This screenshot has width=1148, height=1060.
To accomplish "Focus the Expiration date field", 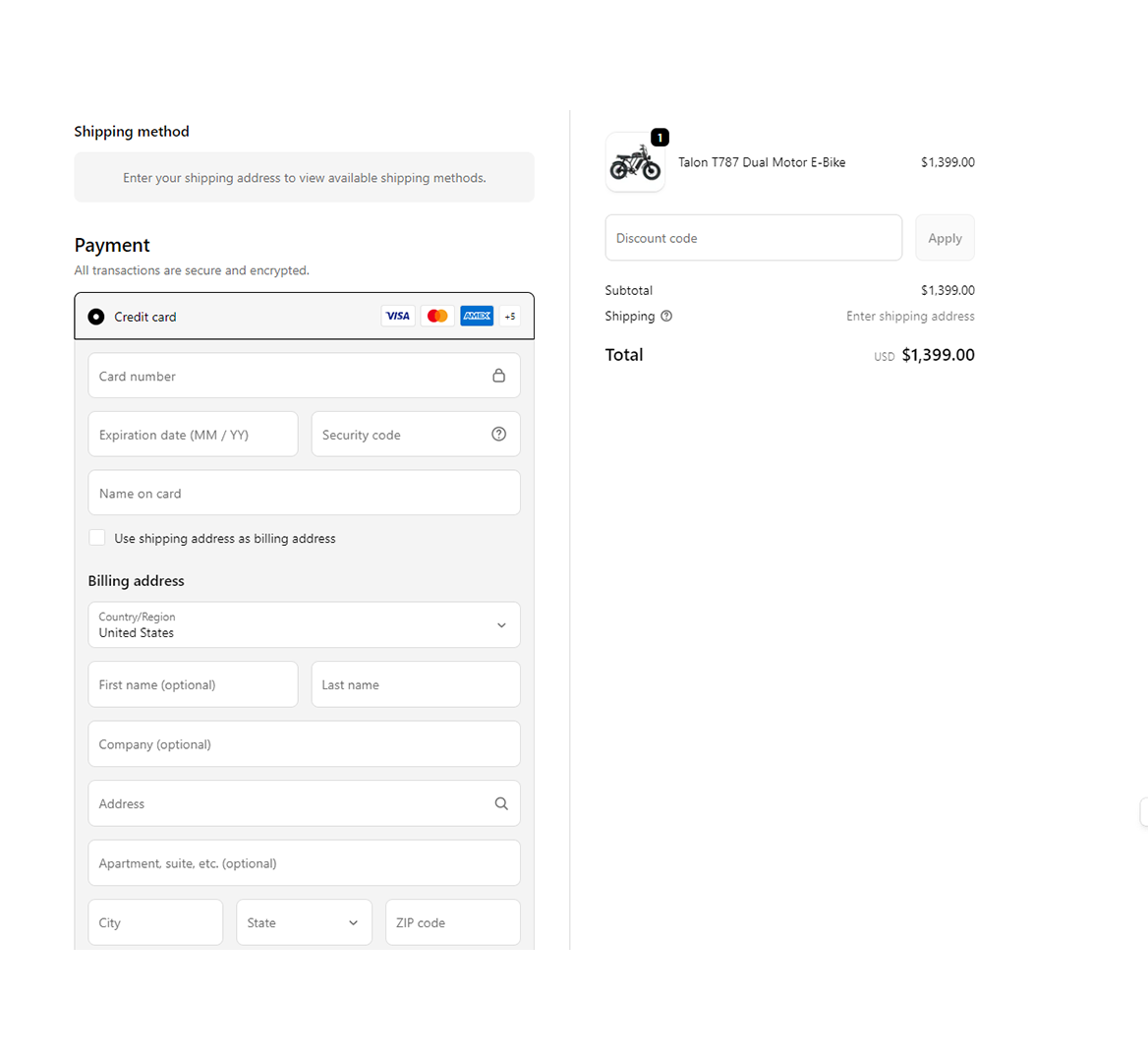I will pyautogui.click(x=193, y=435).
